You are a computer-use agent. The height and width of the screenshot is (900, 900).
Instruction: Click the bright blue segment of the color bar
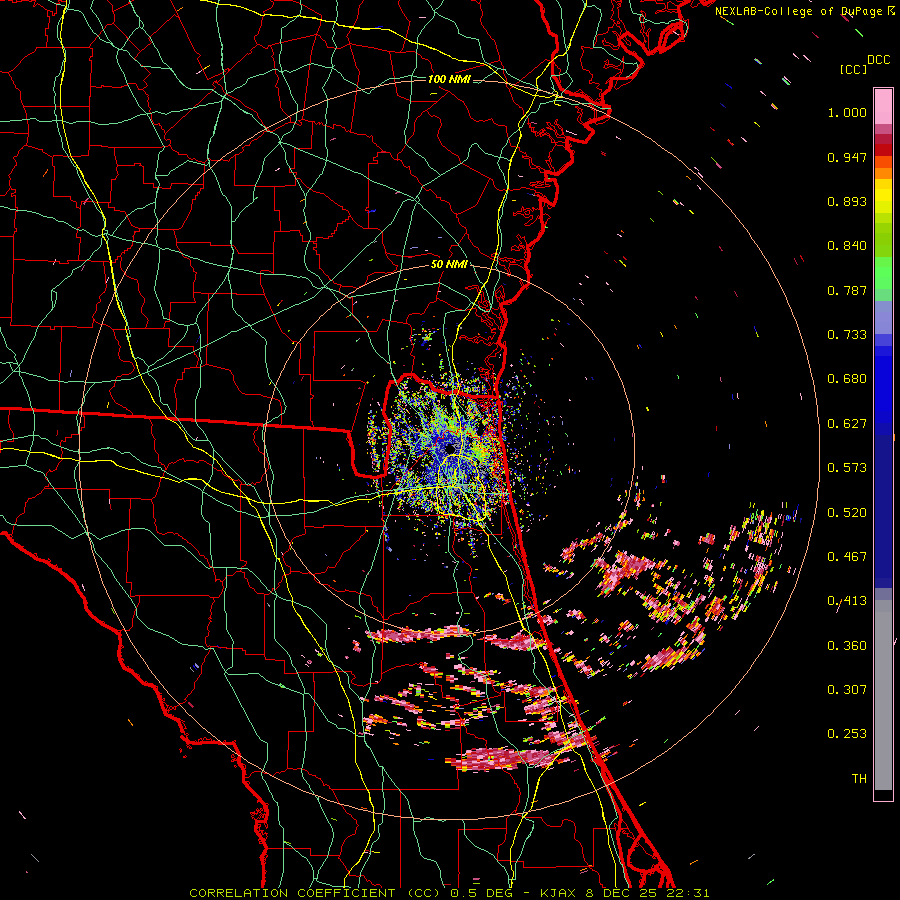(883, 390)
